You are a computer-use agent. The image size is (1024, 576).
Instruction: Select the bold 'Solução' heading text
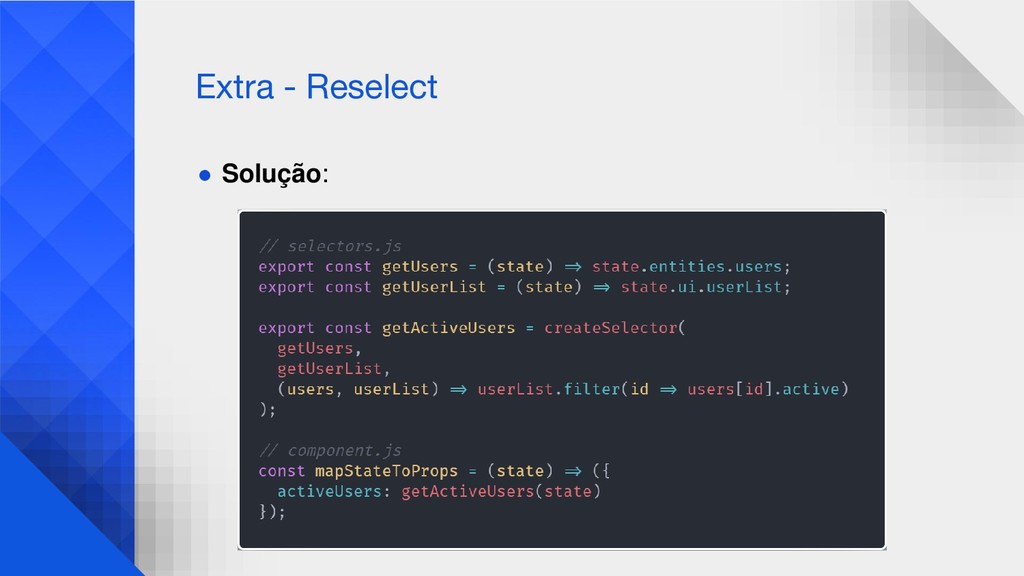coord(272,174)
